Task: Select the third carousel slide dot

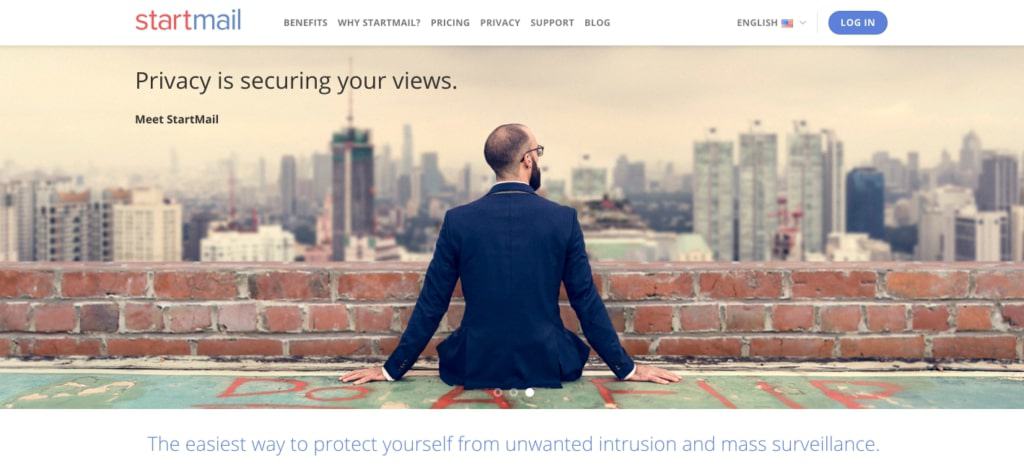Action: pyautogui.click(x=530, y=392)
